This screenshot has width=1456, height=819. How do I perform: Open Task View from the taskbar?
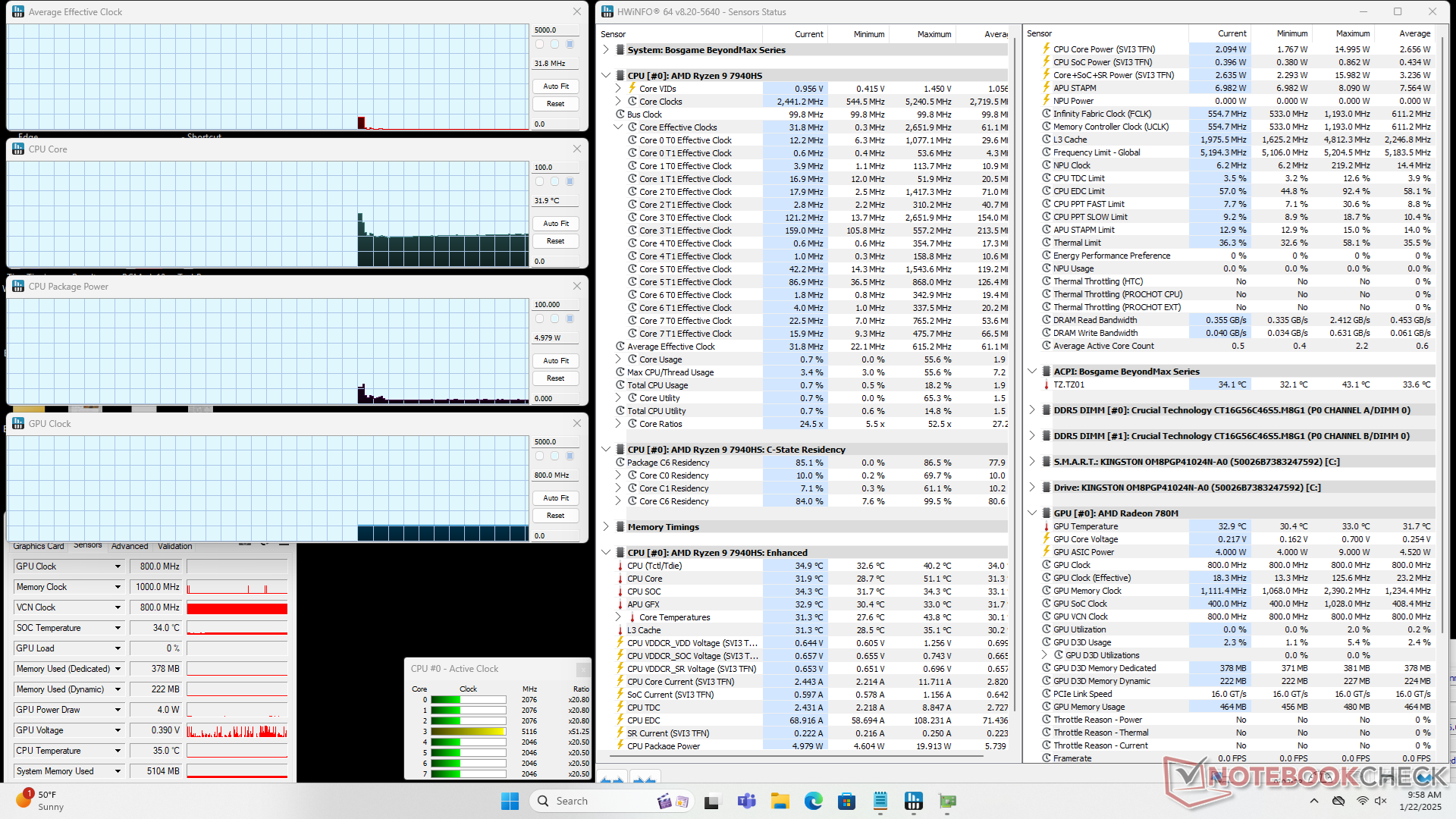point(711,801)
